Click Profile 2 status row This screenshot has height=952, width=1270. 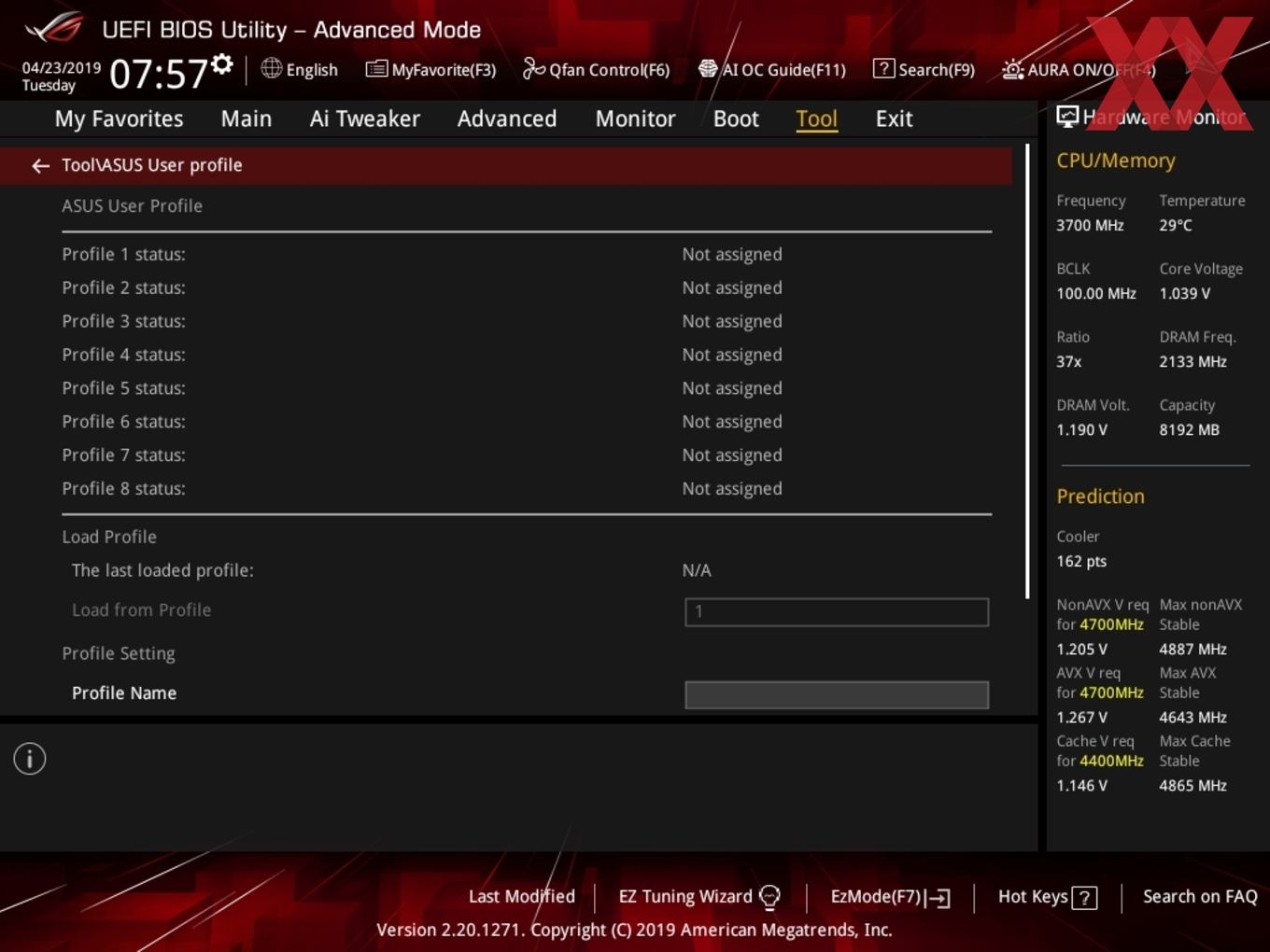[x=527, y=287]
